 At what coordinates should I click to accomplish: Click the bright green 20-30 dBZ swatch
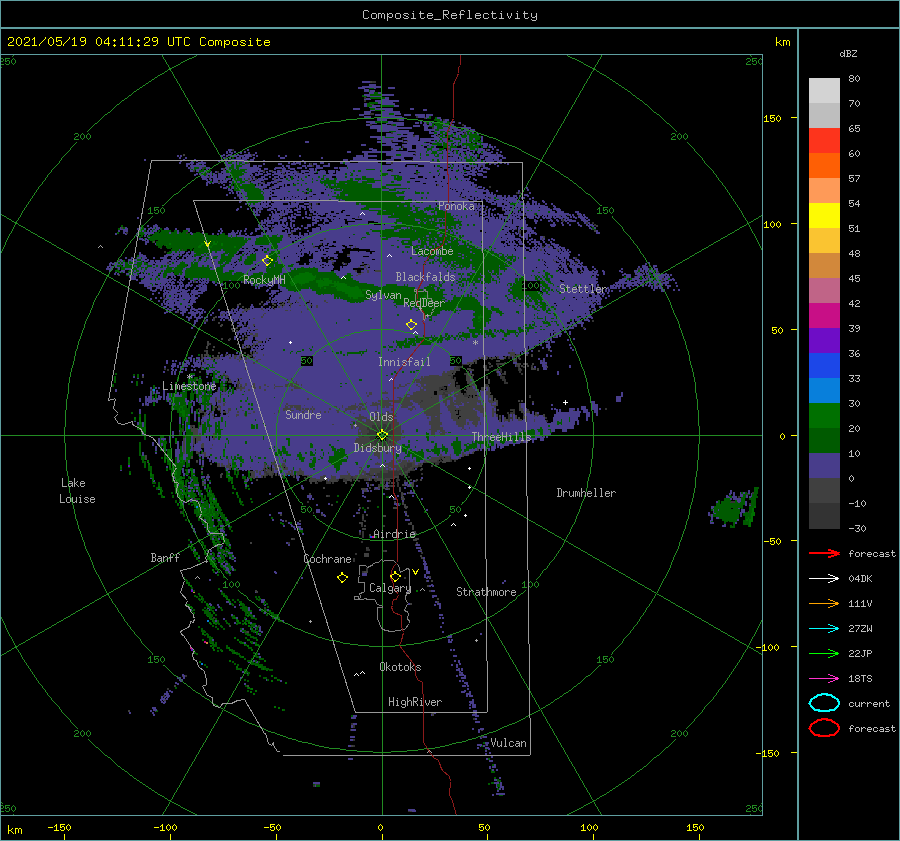tap(824, 416)
